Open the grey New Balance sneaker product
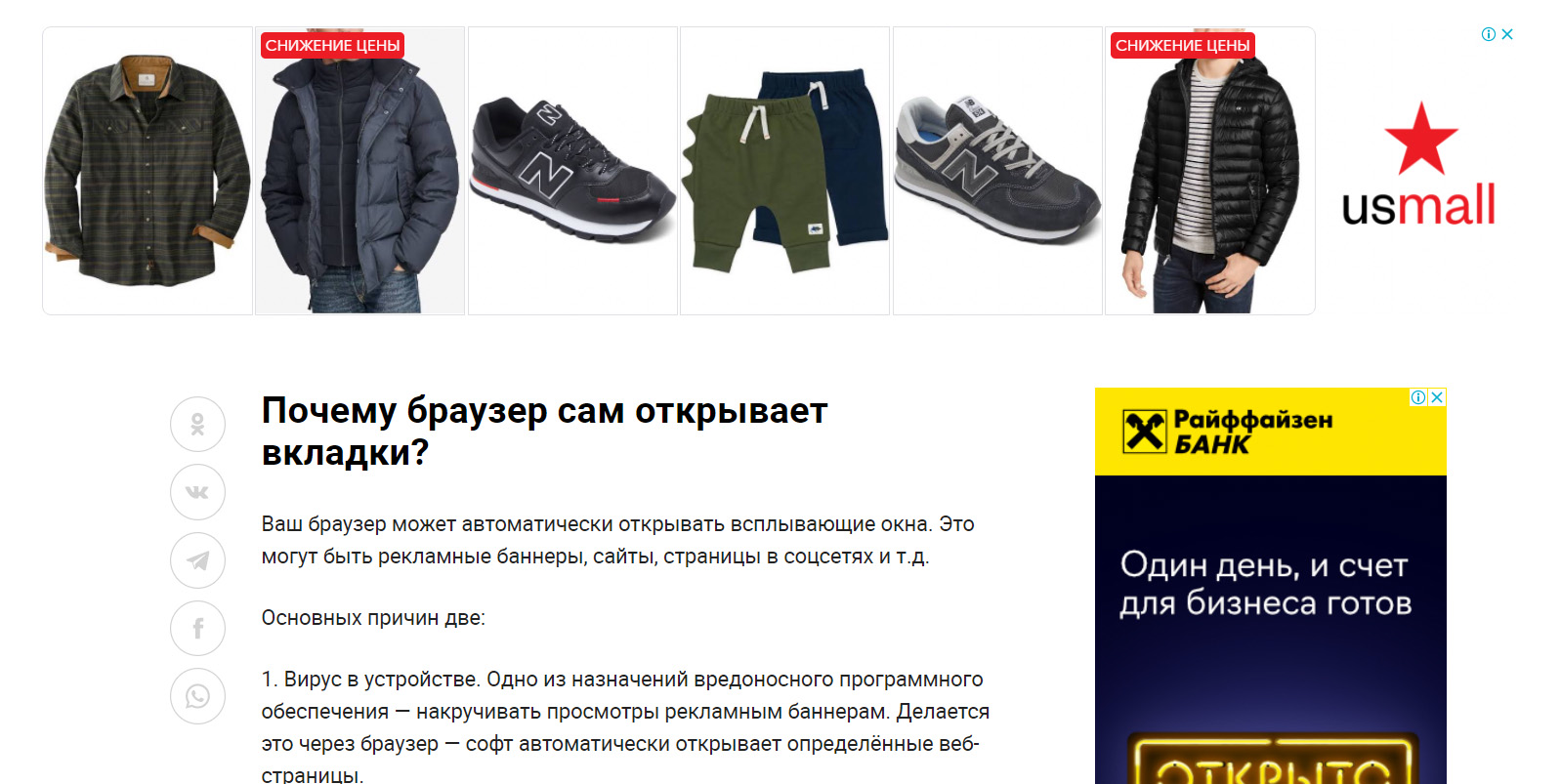The image size is (1561, 784). pyautogui.click(x=997, y=171)
